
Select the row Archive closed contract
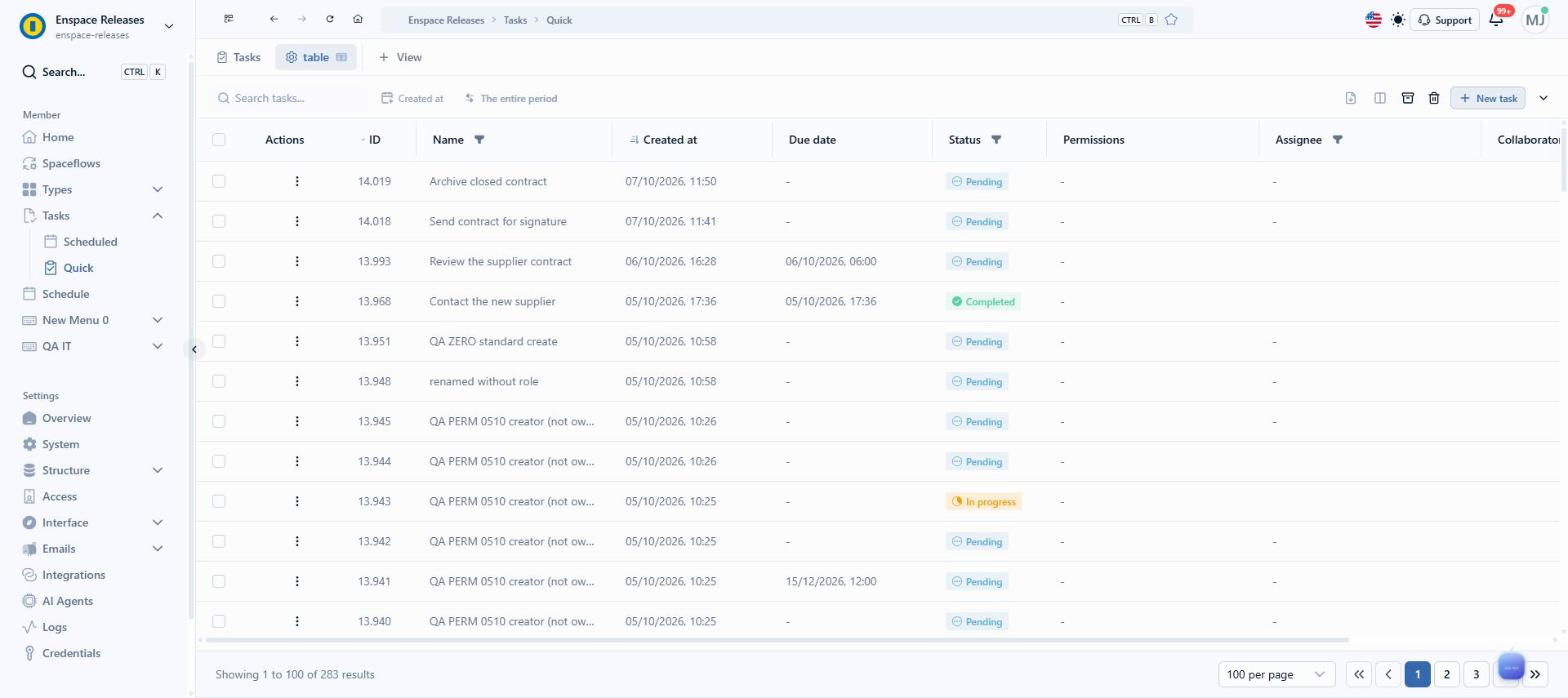[219, 181]
